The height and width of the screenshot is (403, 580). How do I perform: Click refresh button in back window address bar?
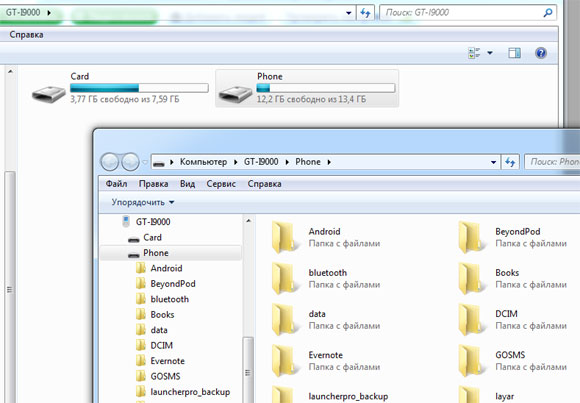coord(365,13)
